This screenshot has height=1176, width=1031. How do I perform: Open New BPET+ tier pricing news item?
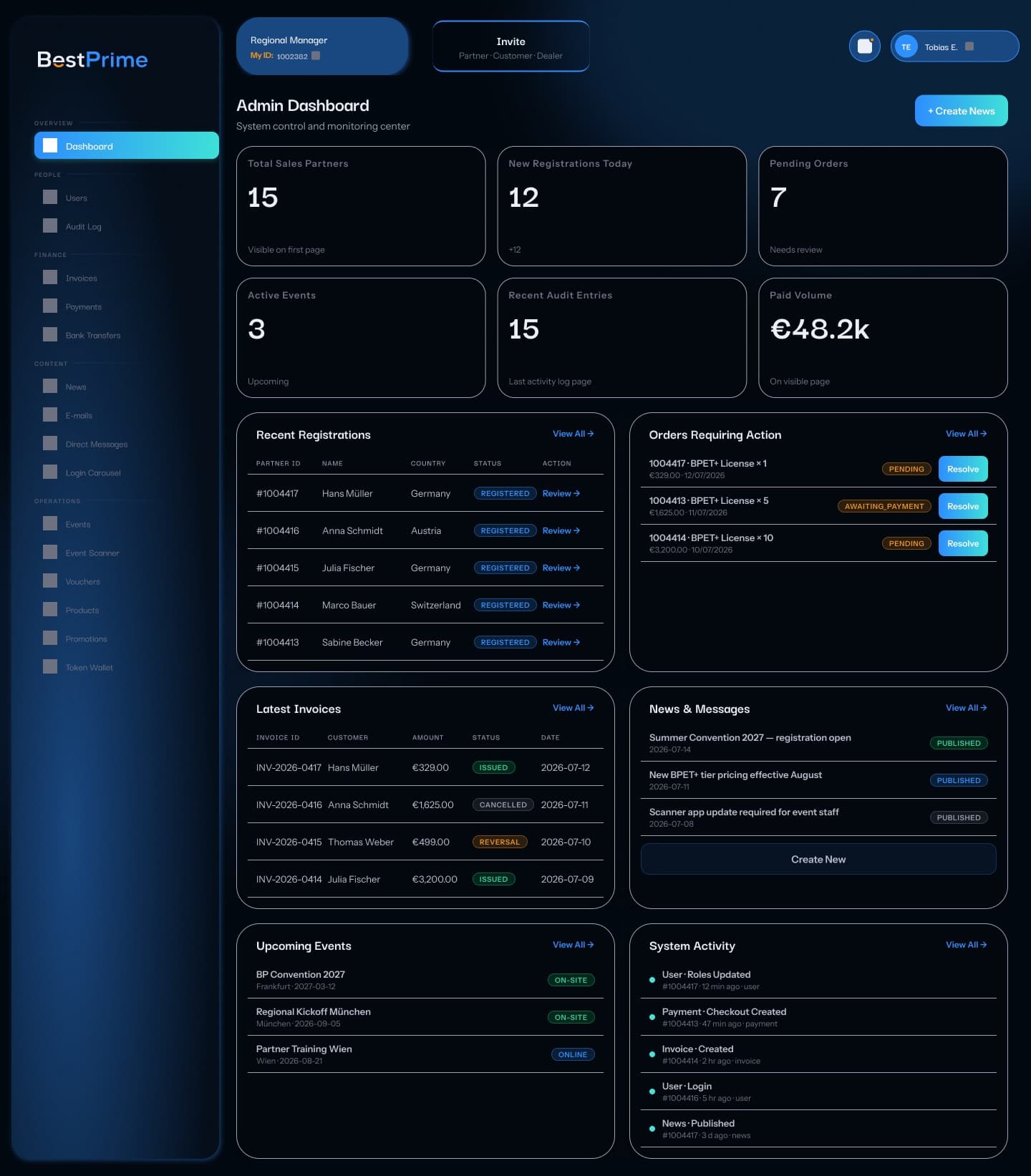[818, 780]
